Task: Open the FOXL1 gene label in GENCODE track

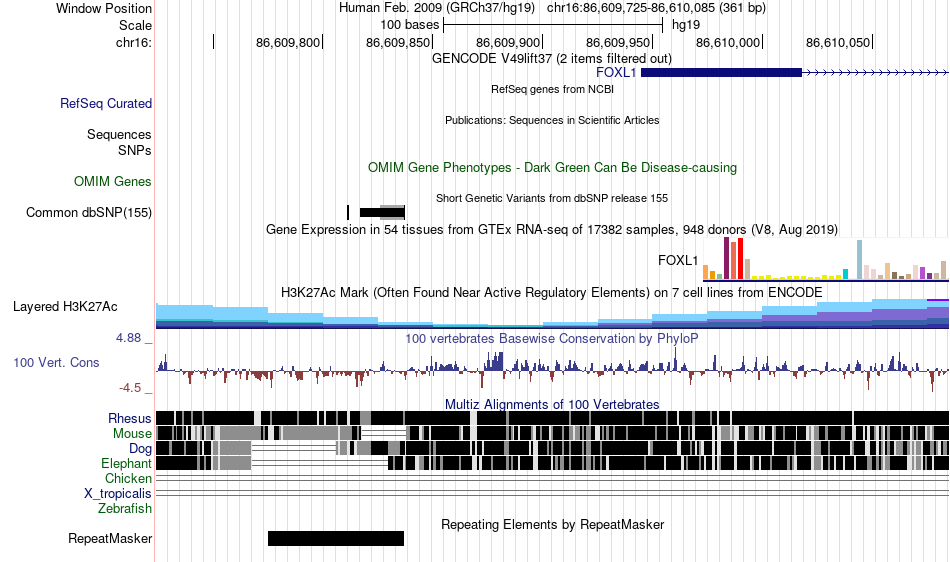Action: 616,73
